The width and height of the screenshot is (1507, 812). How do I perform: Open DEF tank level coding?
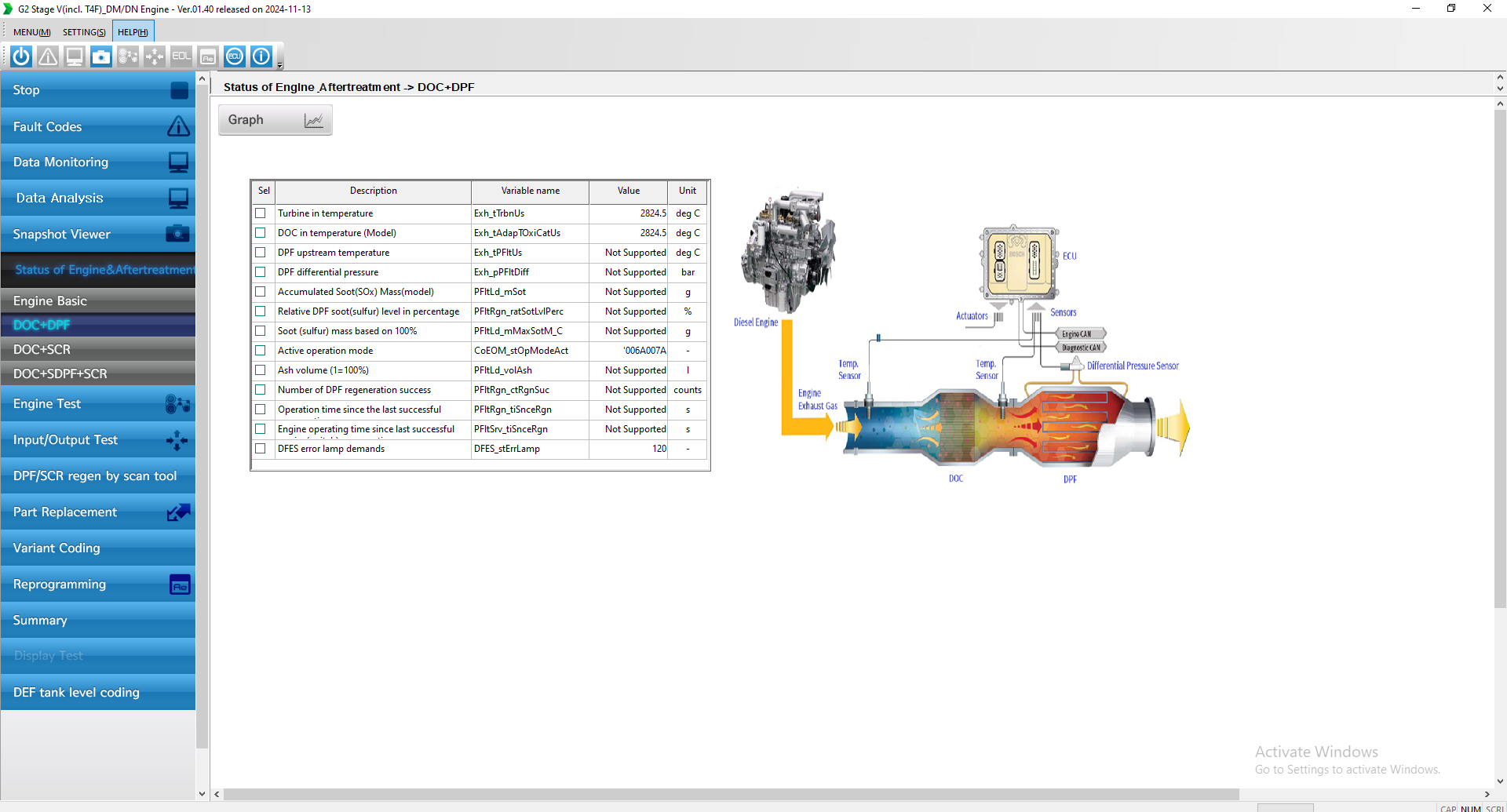tap(76, 692)
